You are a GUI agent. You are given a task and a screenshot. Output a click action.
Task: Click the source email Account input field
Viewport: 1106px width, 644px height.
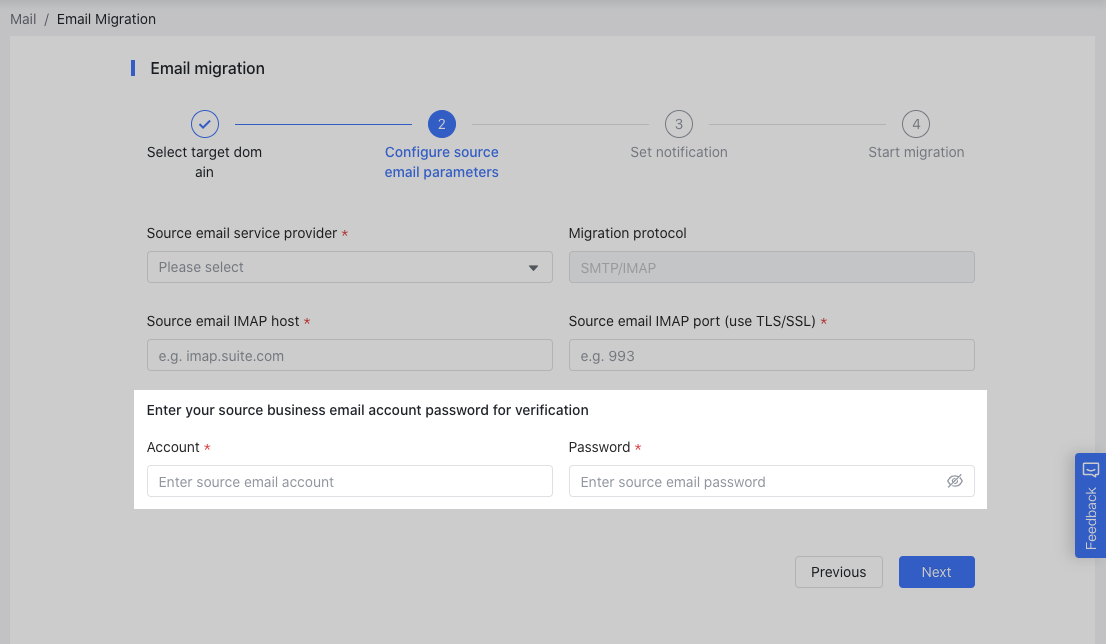349,481
